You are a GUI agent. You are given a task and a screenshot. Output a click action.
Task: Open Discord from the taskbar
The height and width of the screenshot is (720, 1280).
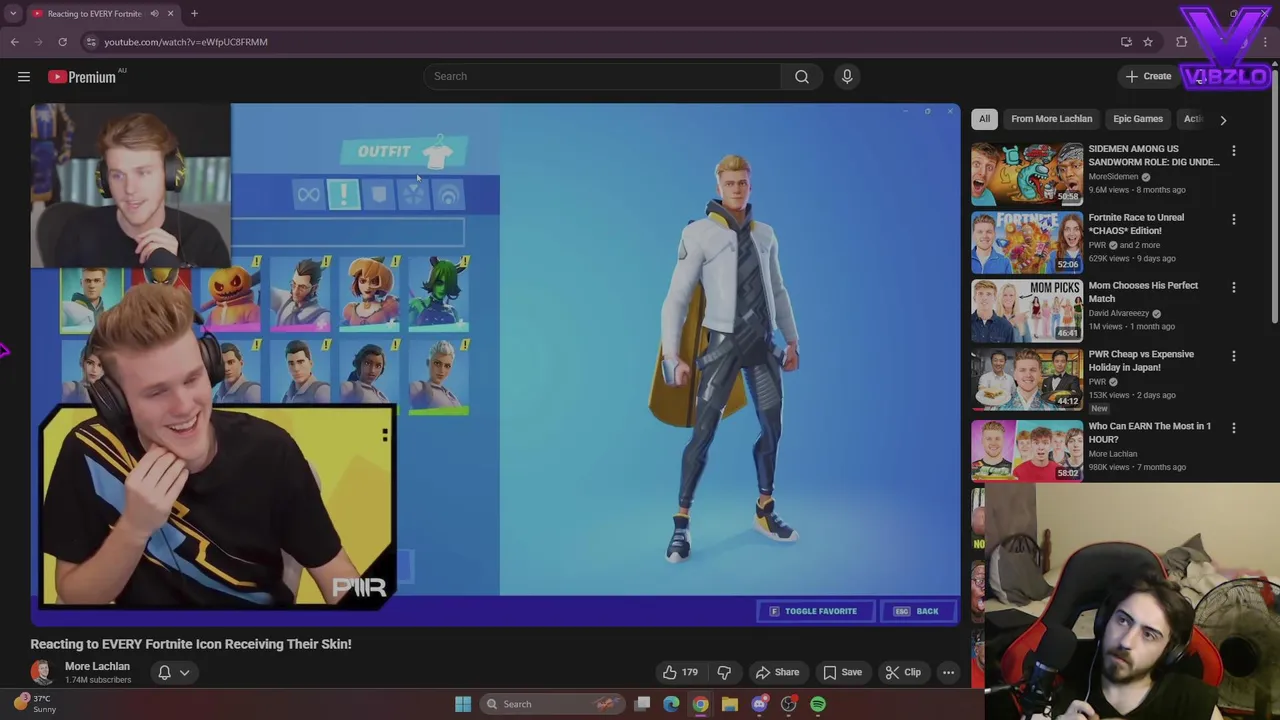tap(759, 704)
